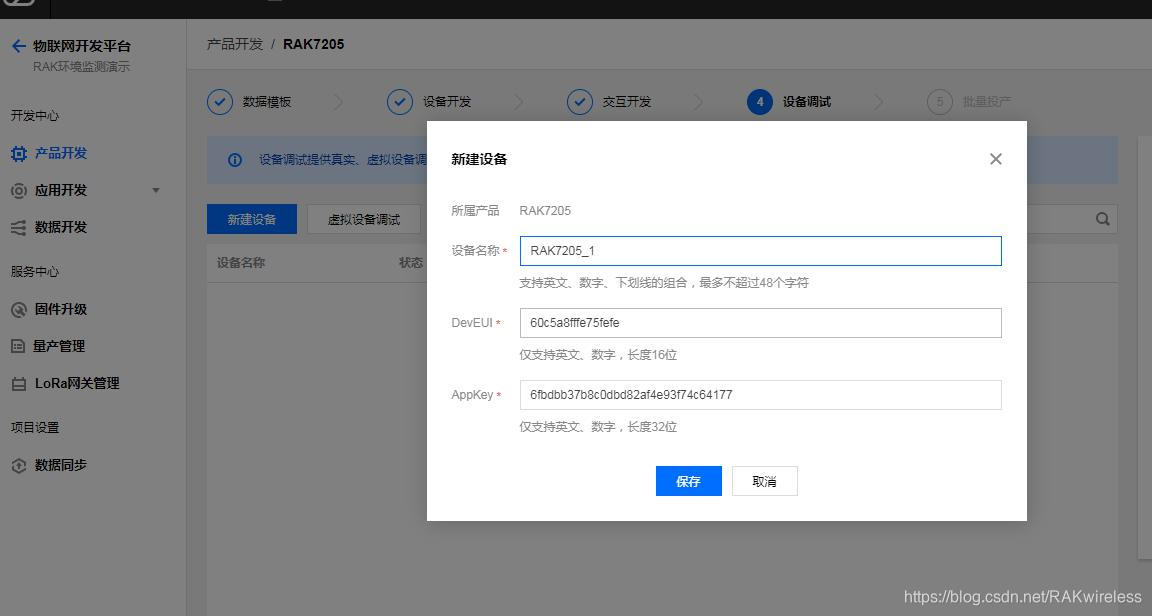Open 数据同步 sidebar item

61,465
